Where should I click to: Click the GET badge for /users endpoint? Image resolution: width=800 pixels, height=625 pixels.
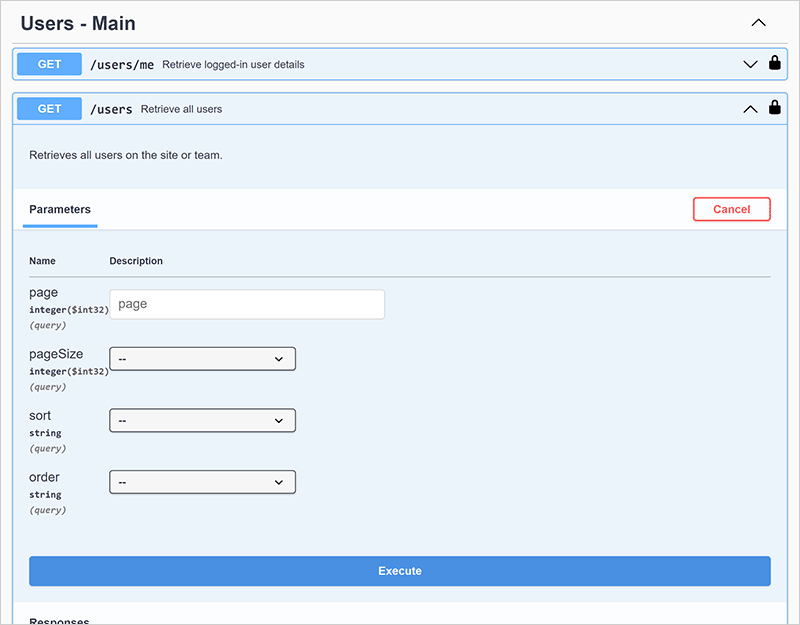coord(49,109)
